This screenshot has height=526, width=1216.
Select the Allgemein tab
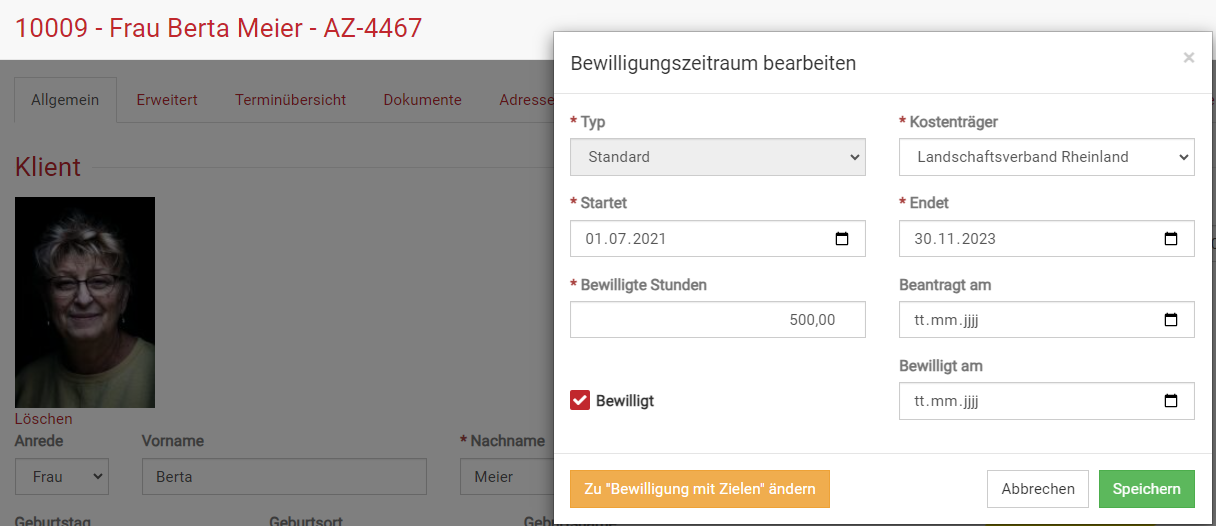click(x=65, y=100)
